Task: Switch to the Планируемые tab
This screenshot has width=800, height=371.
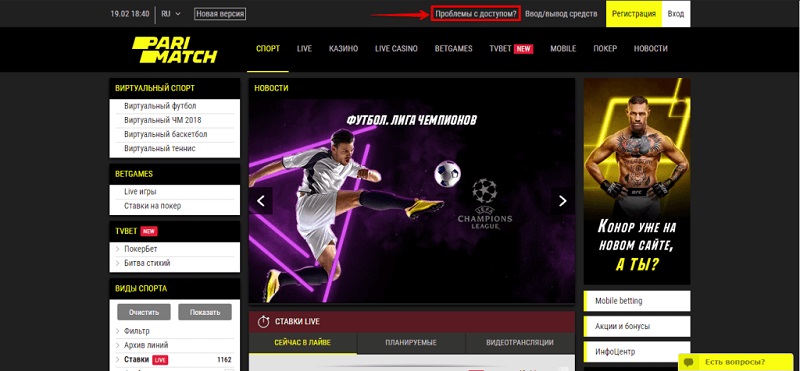Action: point(411,342)
